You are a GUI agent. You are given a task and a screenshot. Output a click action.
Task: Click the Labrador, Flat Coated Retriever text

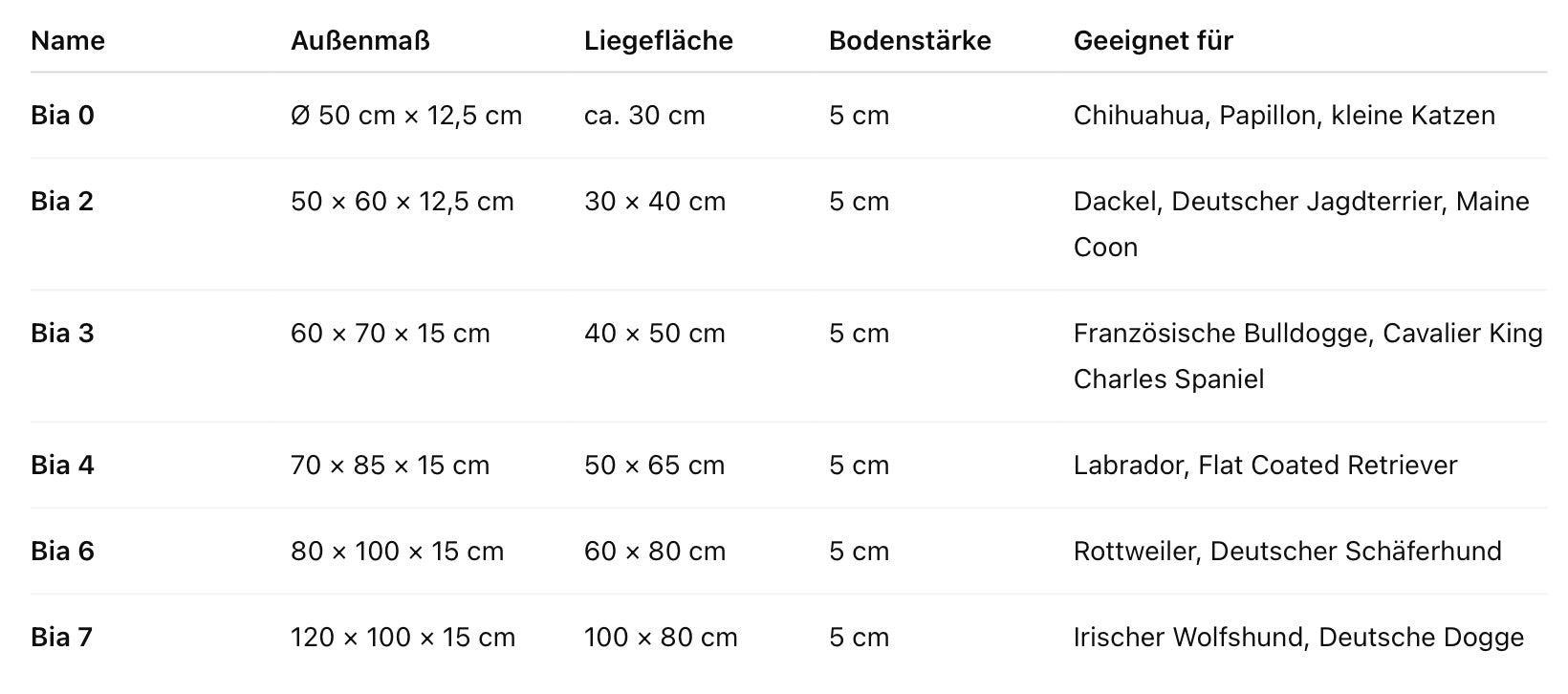(1265, 466)
